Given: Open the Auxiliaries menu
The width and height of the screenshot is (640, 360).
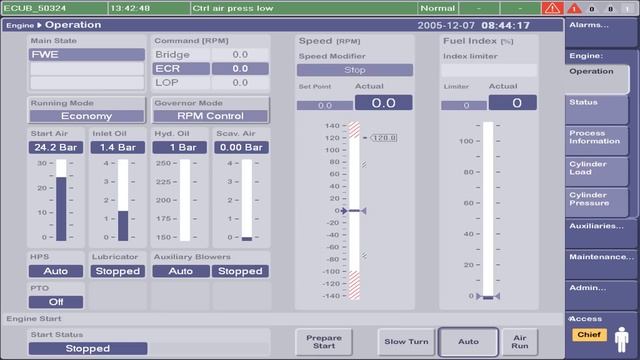Looking at the screenshot, I should pyautogui.click(x=600, y=233).
